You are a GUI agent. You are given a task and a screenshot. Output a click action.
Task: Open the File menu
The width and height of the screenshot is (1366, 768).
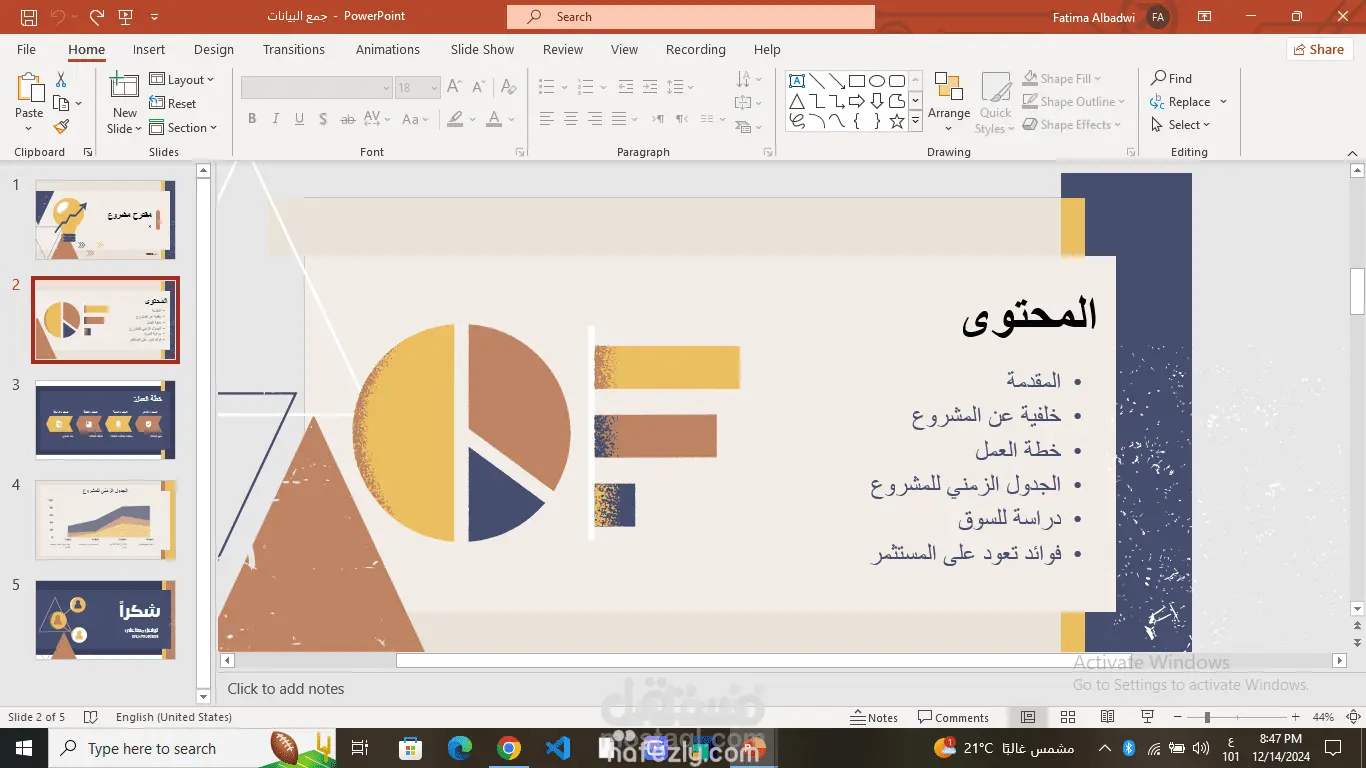pos(26,49)
